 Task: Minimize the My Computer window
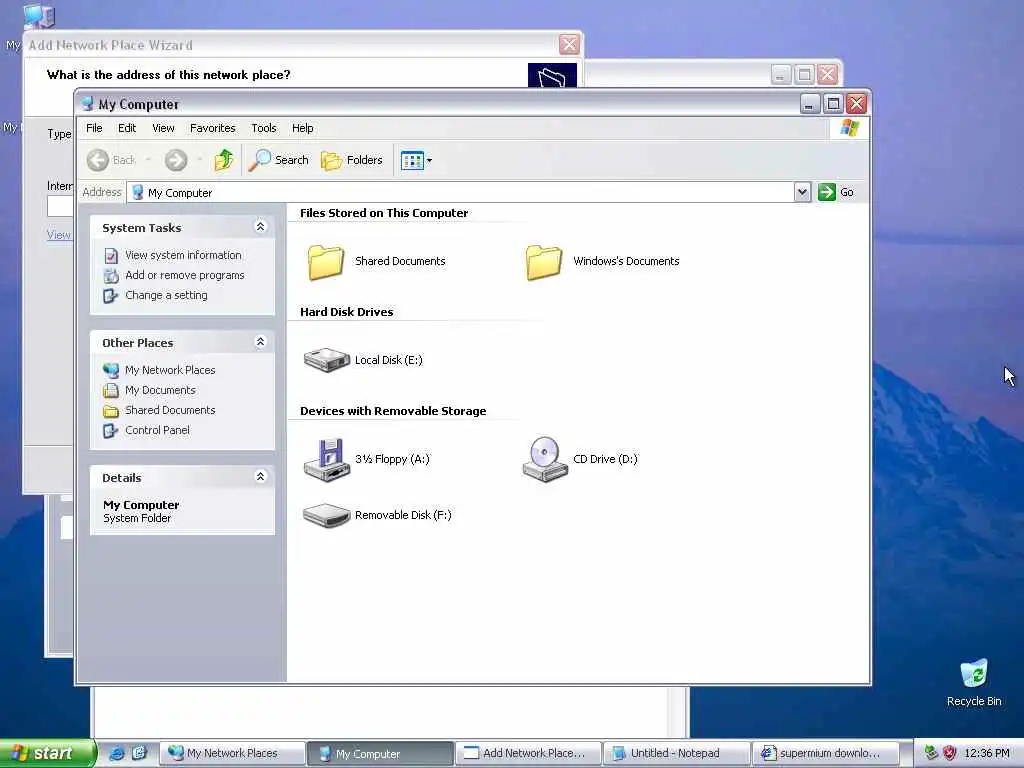(810, 104)
